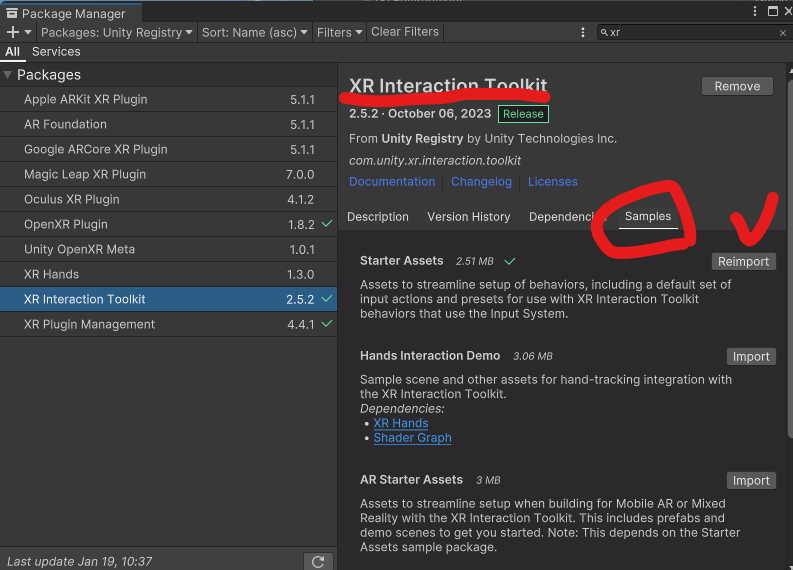Clear the search field with the x icon
The height and width of the screenshot is (570, 793).
(x=782, y=33)
